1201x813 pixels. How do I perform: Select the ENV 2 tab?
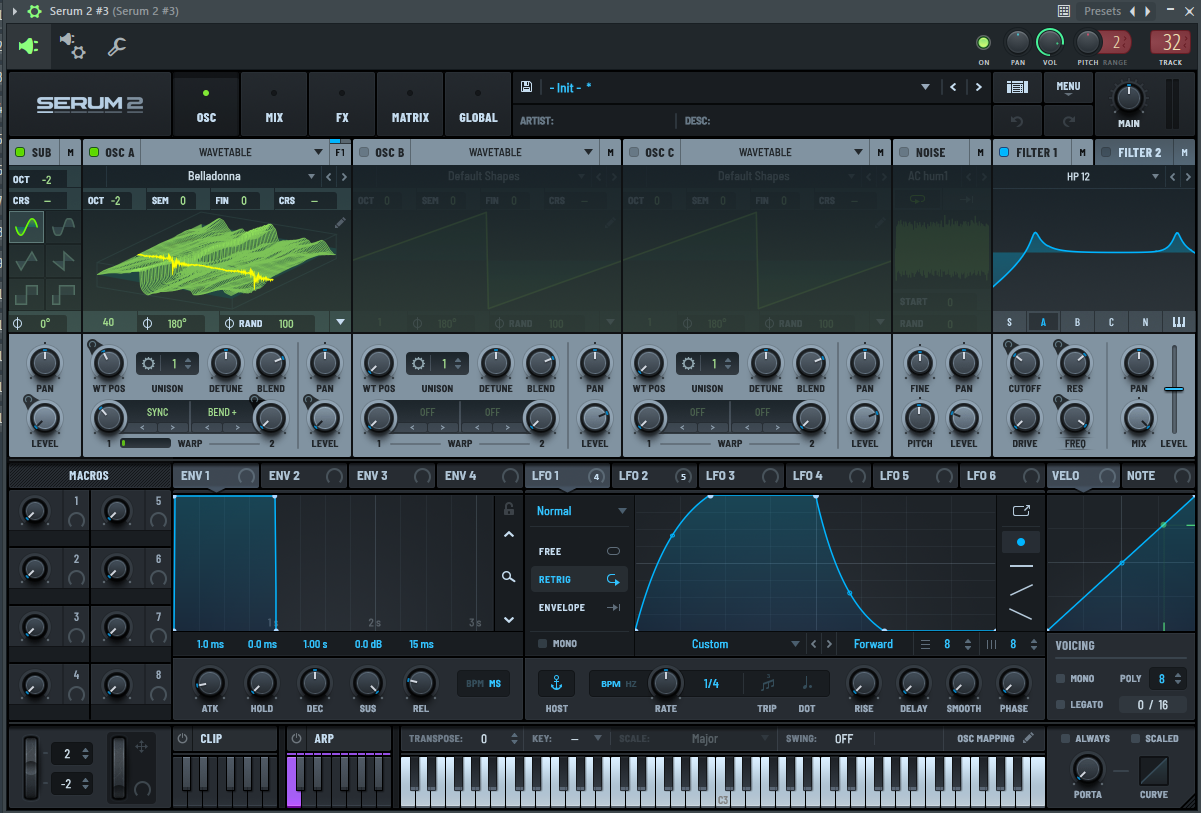click(x=304, y=476)
